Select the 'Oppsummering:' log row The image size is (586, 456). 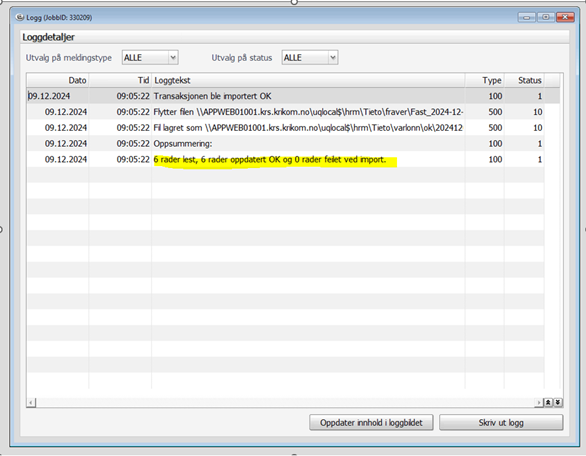(286, 144)
